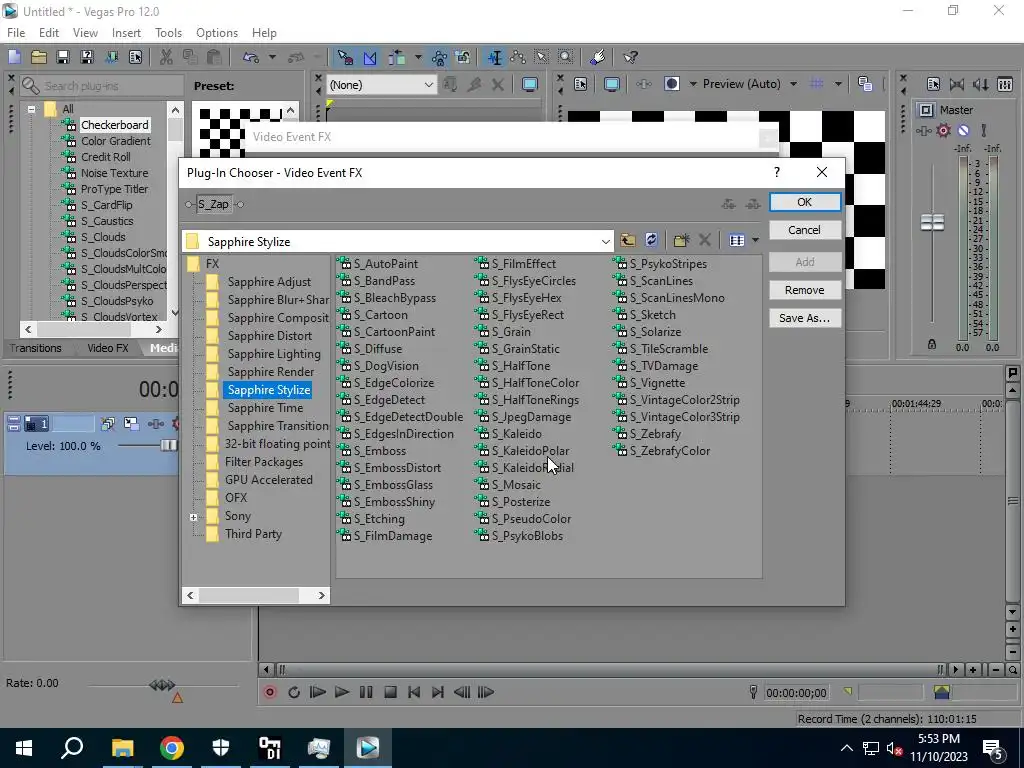Click the Windows Start button
Viewport: 1024px width, 768px height.
coord(24,748)
